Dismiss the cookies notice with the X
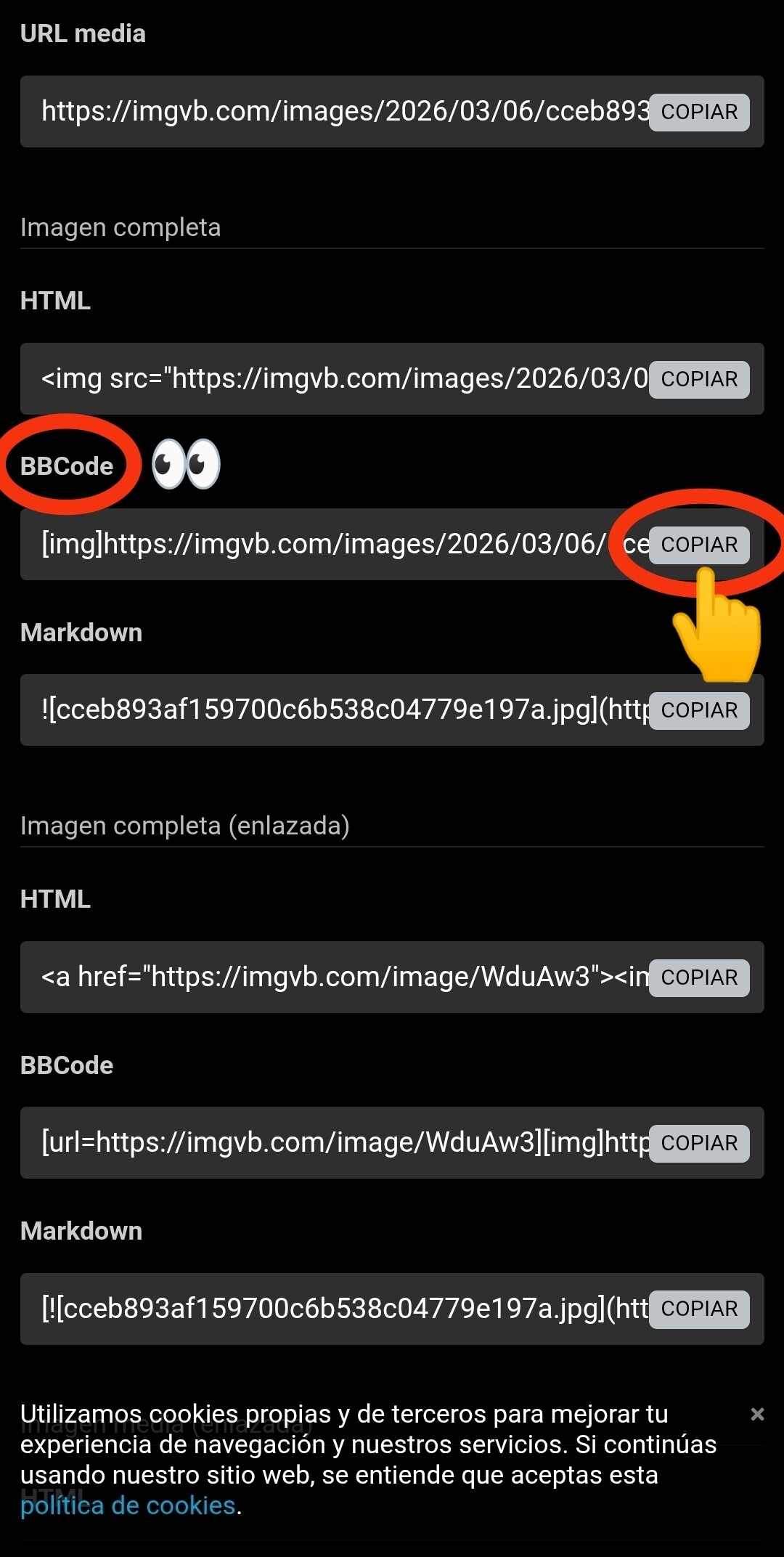784x1557 pixels. 757,1414
